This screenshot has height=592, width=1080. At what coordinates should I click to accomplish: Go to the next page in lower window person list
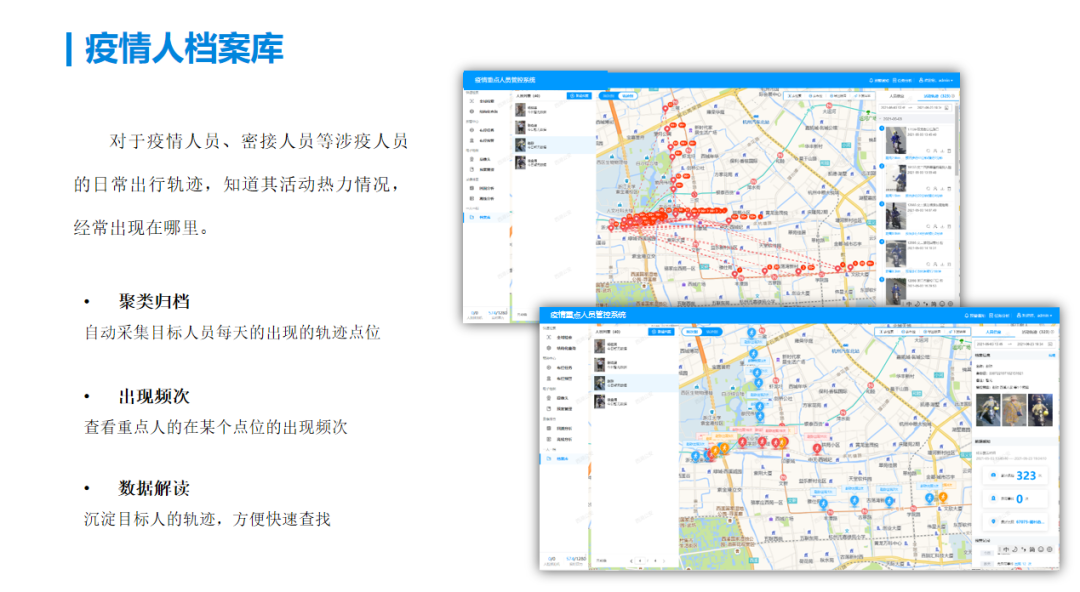pyautogui.click(x=665, y=561)
